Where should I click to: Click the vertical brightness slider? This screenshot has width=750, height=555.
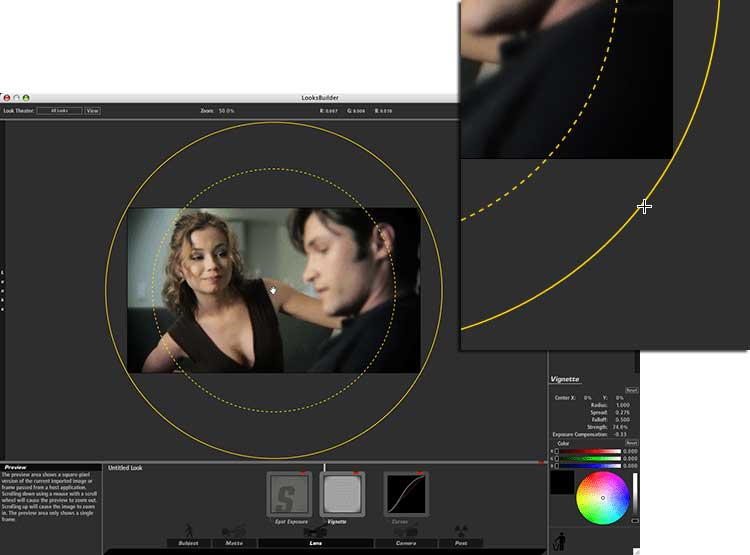[x=635, y=495]
